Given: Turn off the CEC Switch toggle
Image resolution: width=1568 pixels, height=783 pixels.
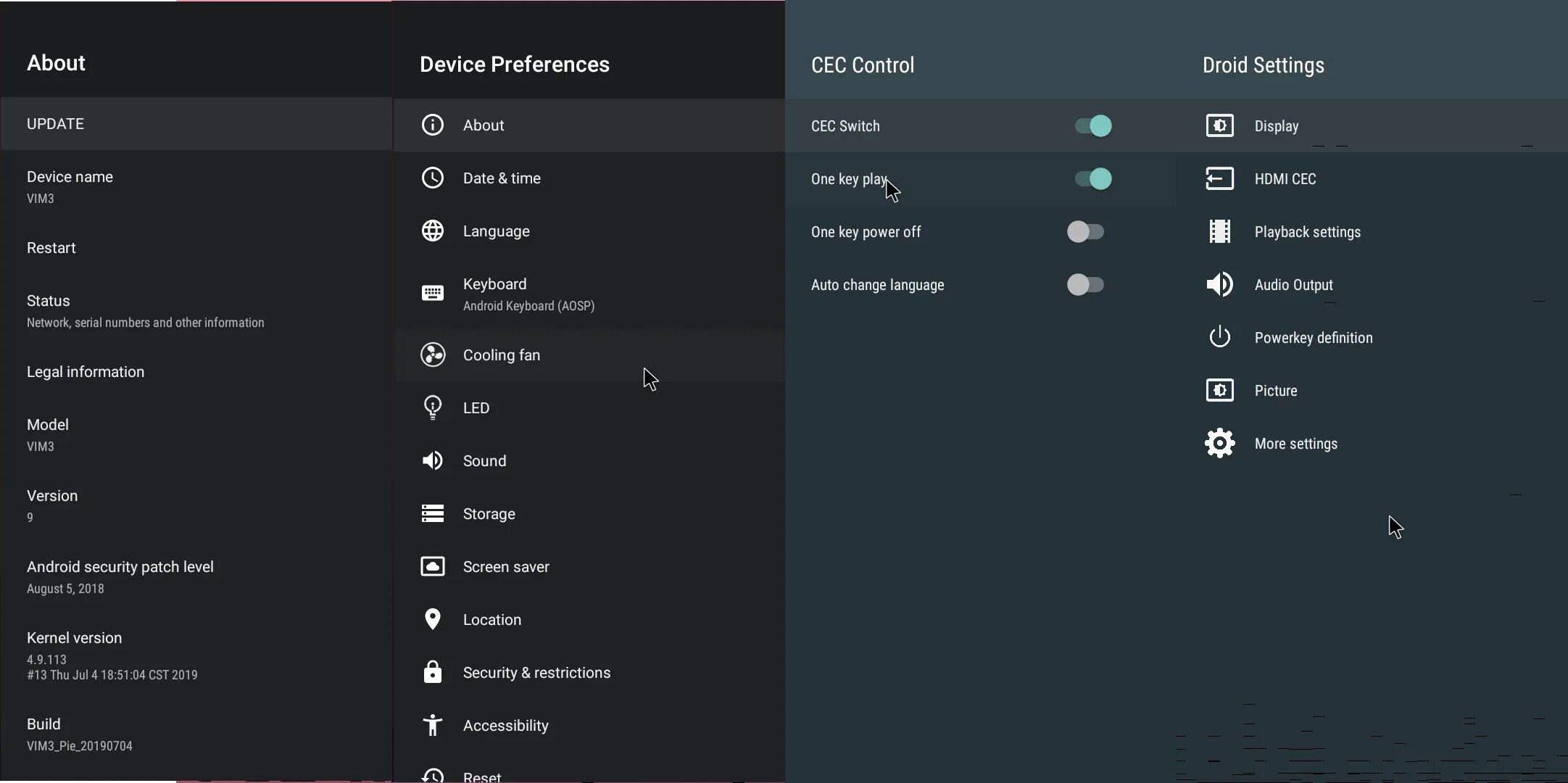Looking at the screenshot, I should point(1093,125).
